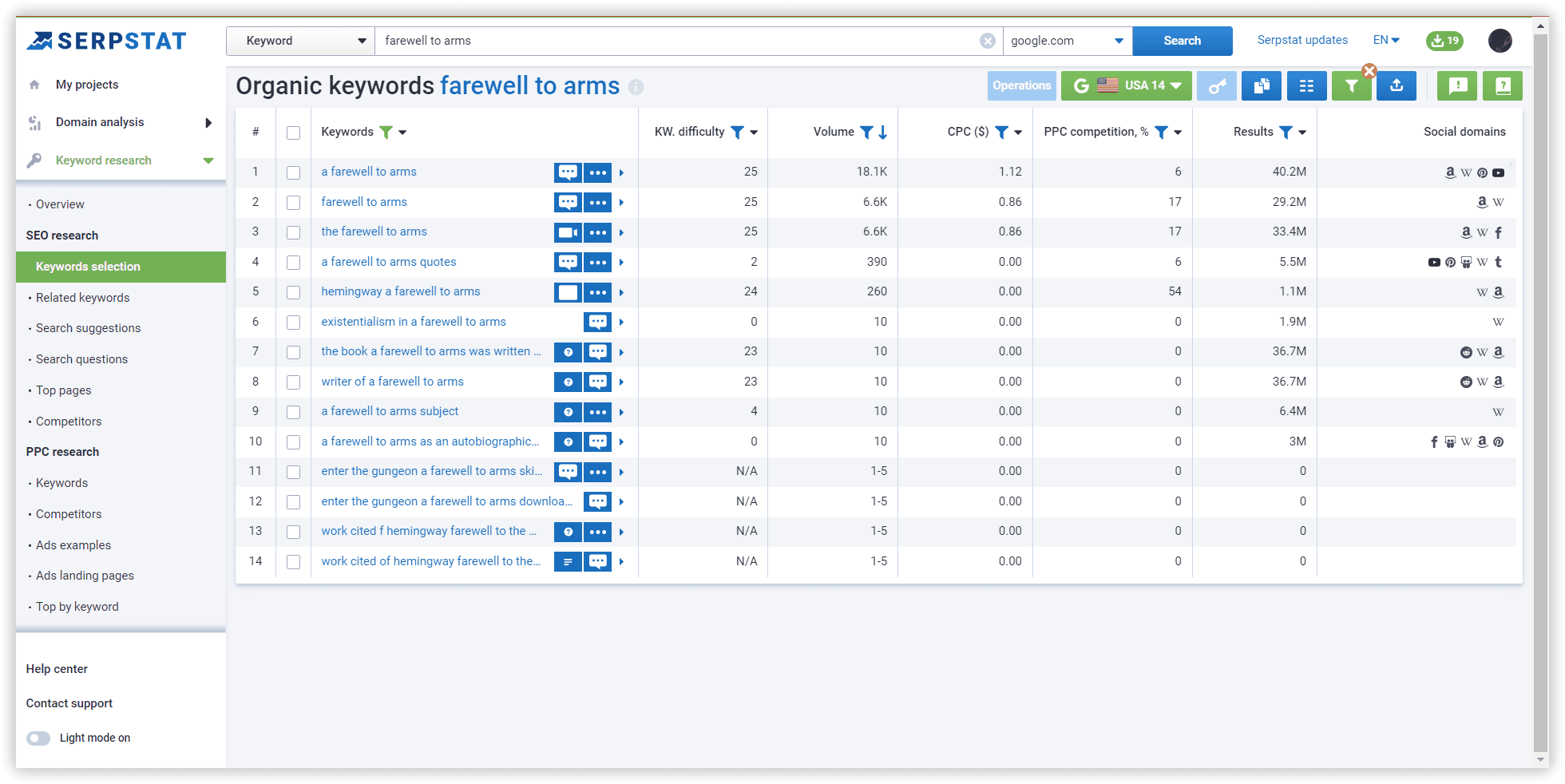This screenshot has width=1565, height=784.
Task: Open the Results column dropdown caret
Action: pyautogui.click(x=1302, y=133)
